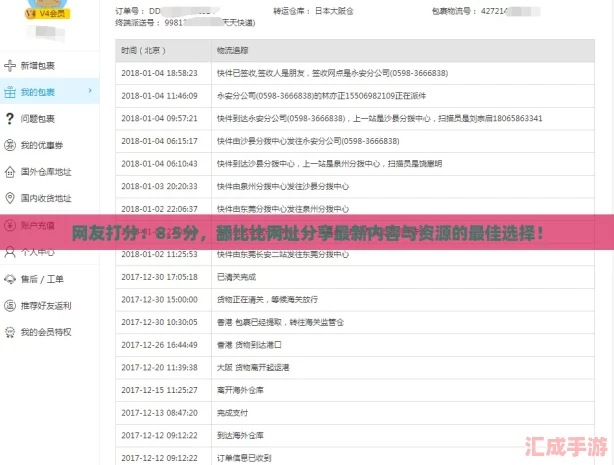The width and height of the screenshot is (614, 465).
Task: Click the V4会员 level badge
Action: click(x=47, y=14)
